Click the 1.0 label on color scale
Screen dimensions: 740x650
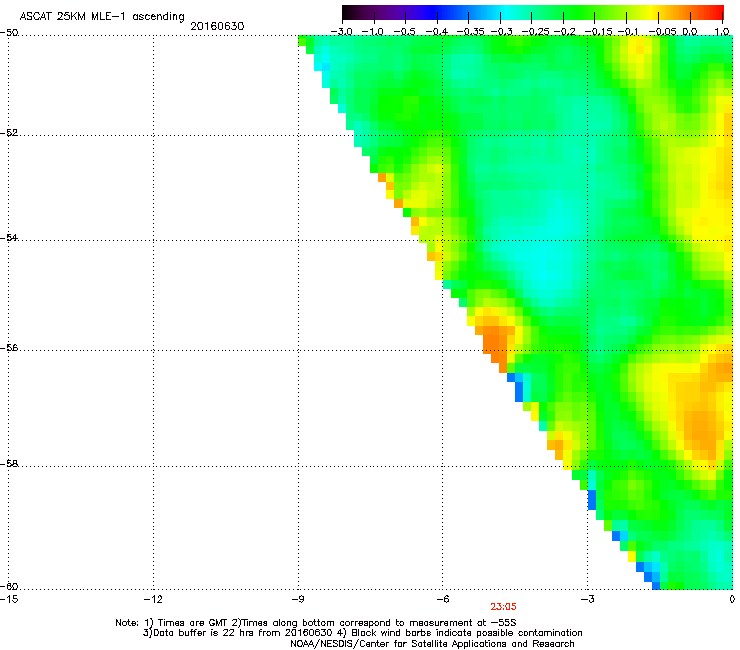tap(722, 32)
